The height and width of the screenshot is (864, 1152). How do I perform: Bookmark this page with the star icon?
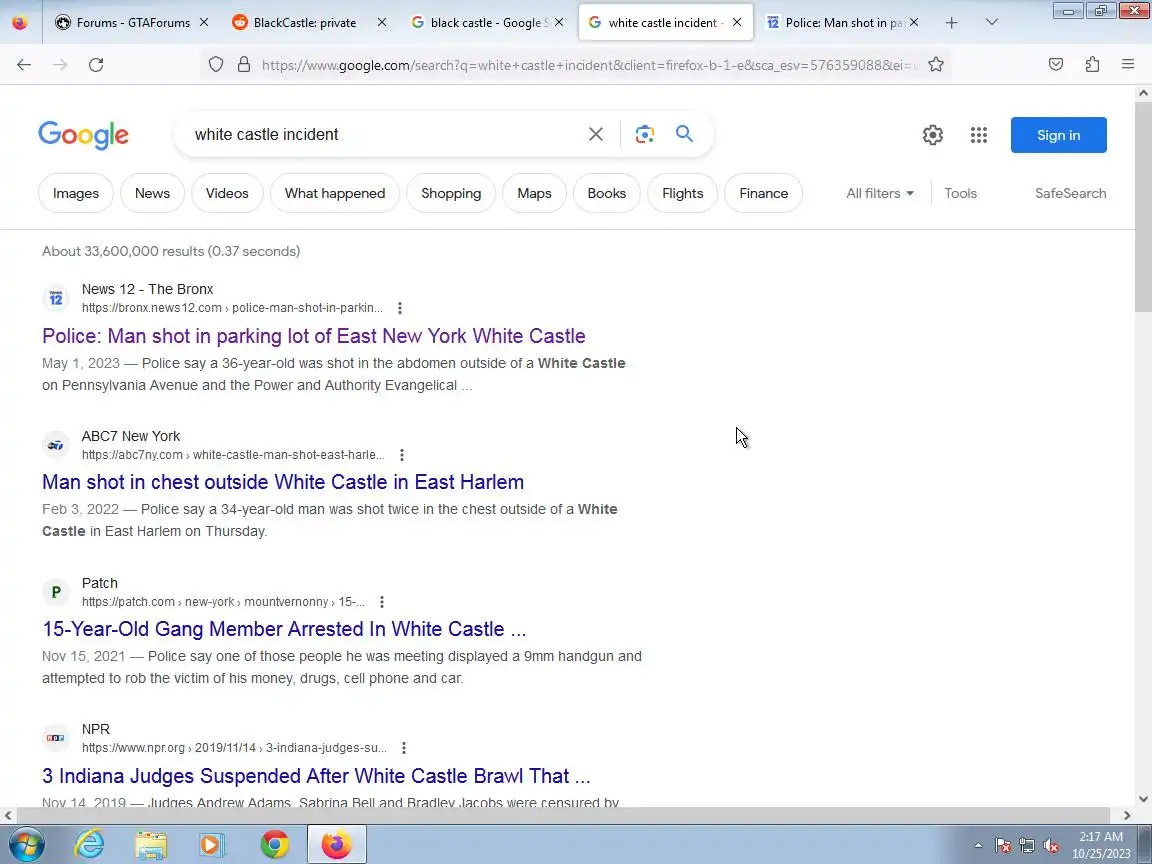coord(935,65)
